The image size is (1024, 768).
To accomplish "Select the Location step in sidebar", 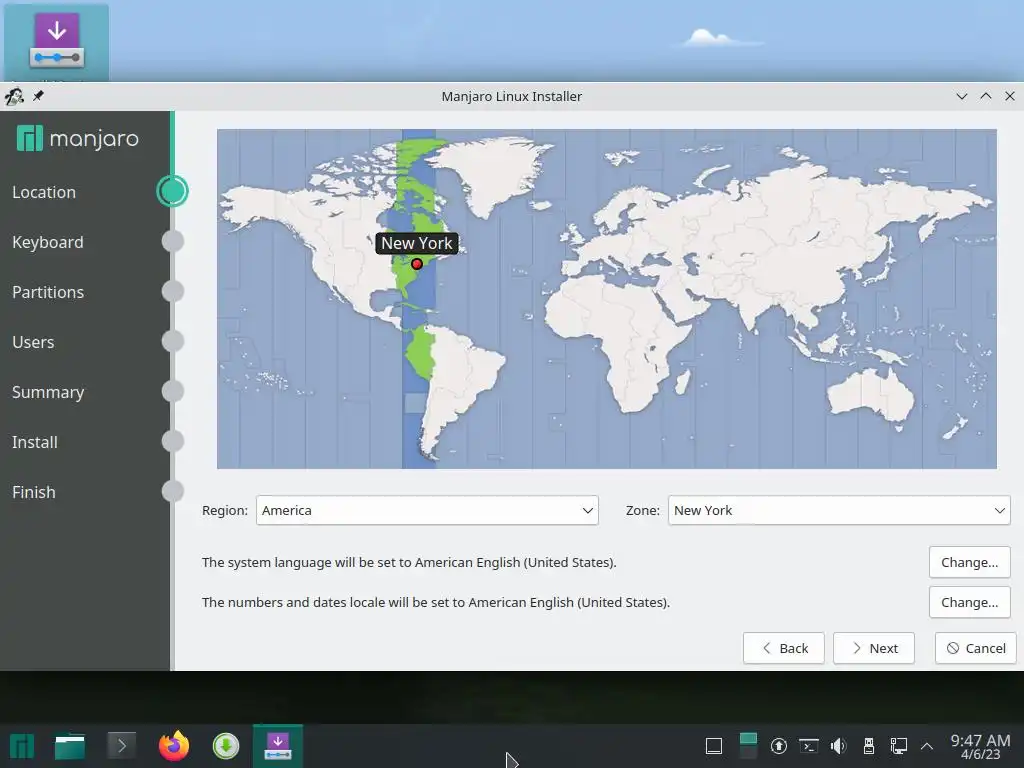I will coord(44,192).
